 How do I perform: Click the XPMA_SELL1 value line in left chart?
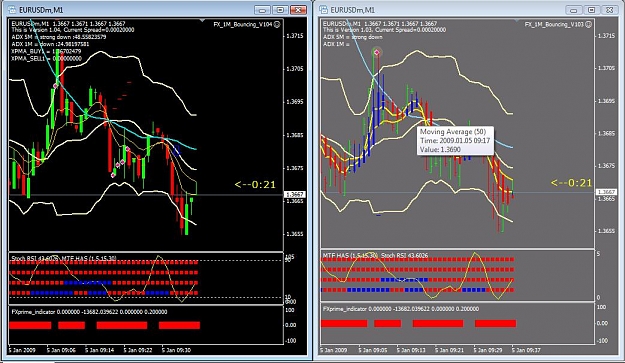click(x=47, y=59)
